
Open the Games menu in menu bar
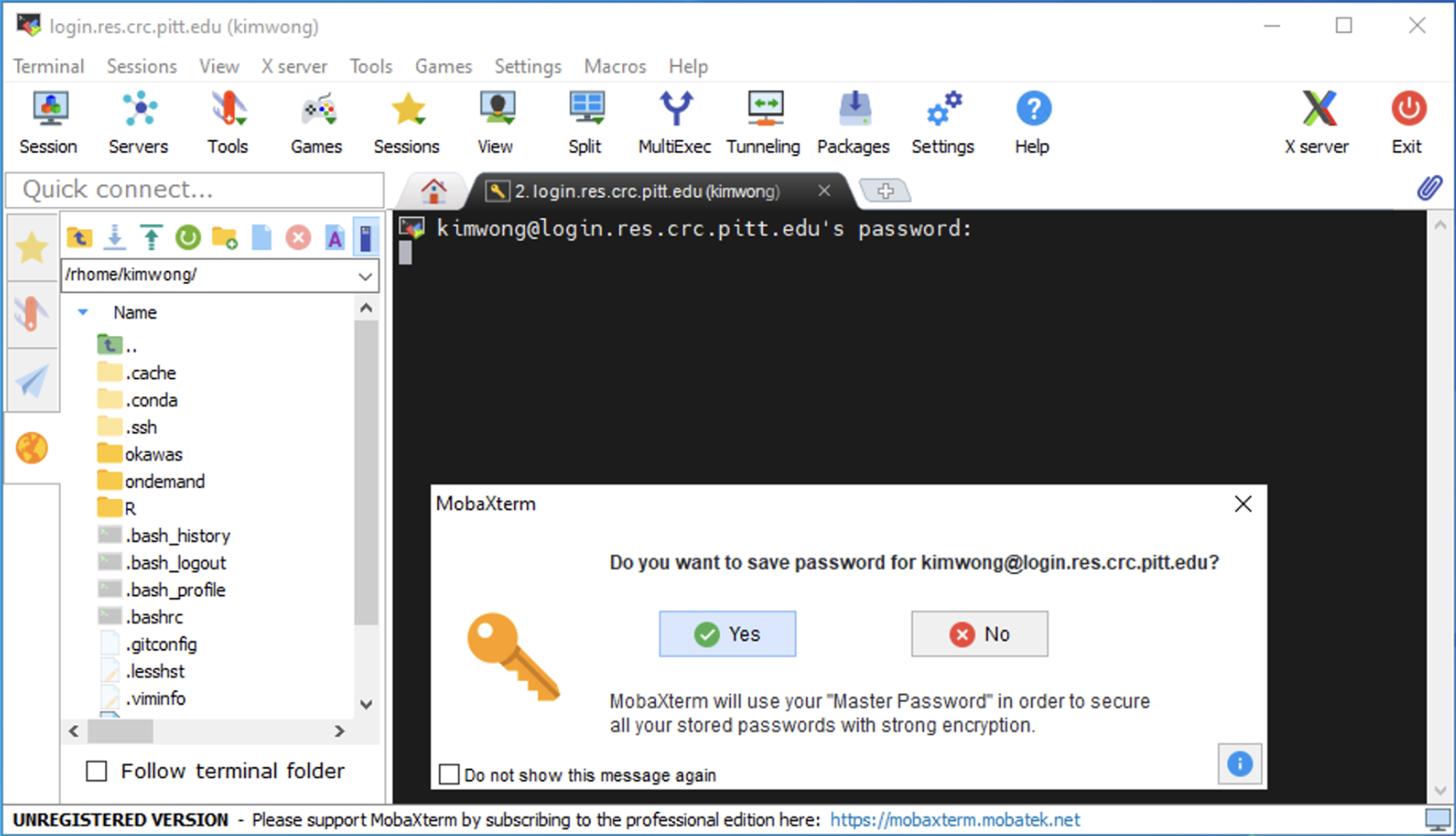pos(443,66)
